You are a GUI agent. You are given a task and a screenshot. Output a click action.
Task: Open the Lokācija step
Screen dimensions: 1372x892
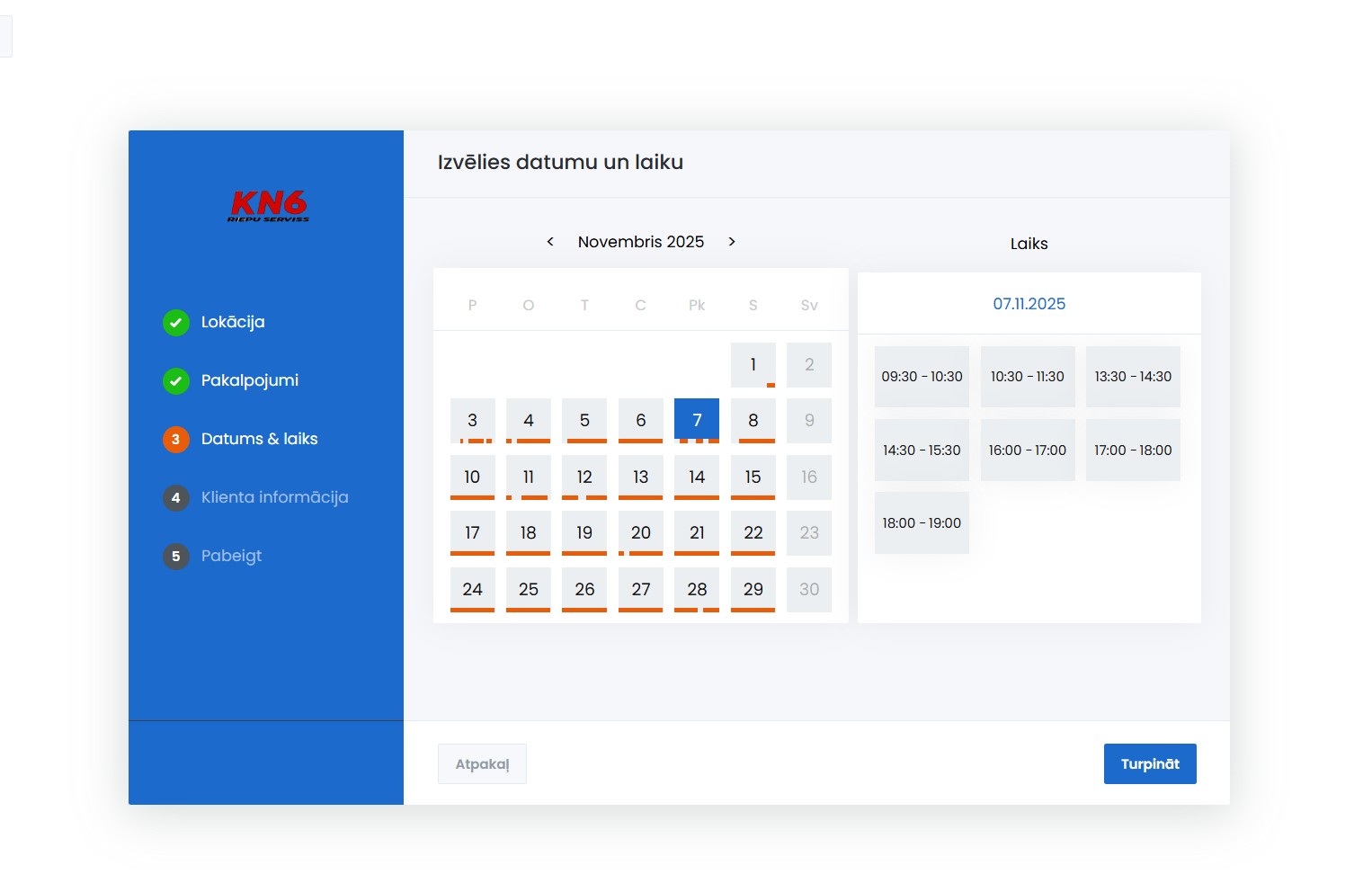[x=233, y=322]
